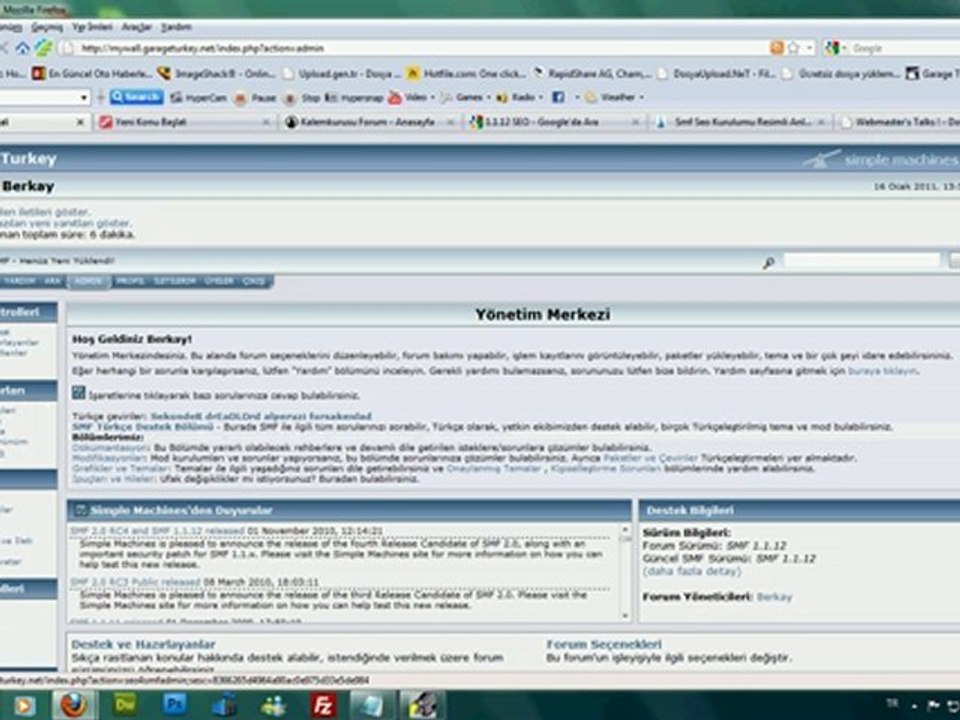Viewport: 960px width, 720px height.
Task: Open the ARA forum menu item
Action: 53,281
